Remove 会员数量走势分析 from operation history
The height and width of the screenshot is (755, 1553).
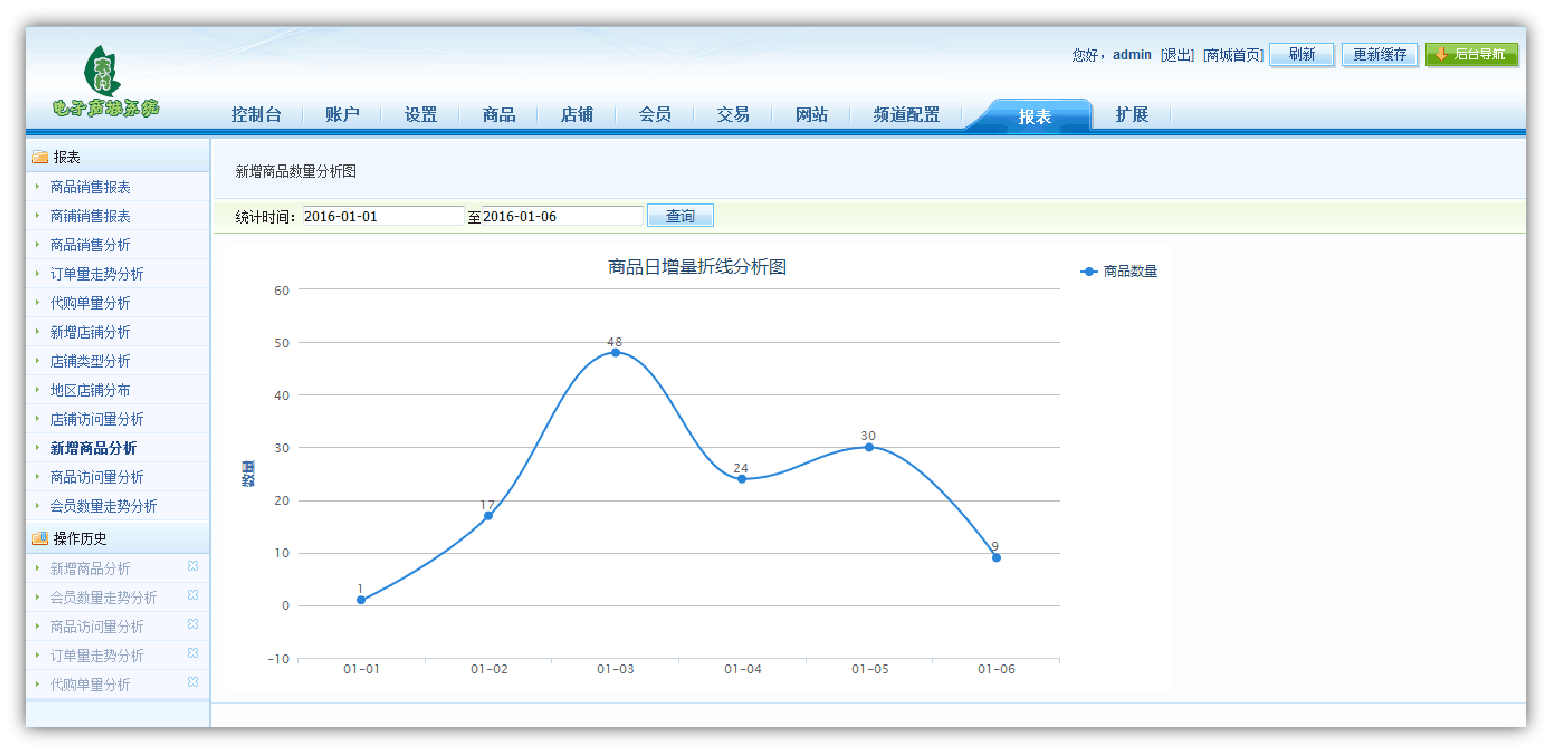193,596
